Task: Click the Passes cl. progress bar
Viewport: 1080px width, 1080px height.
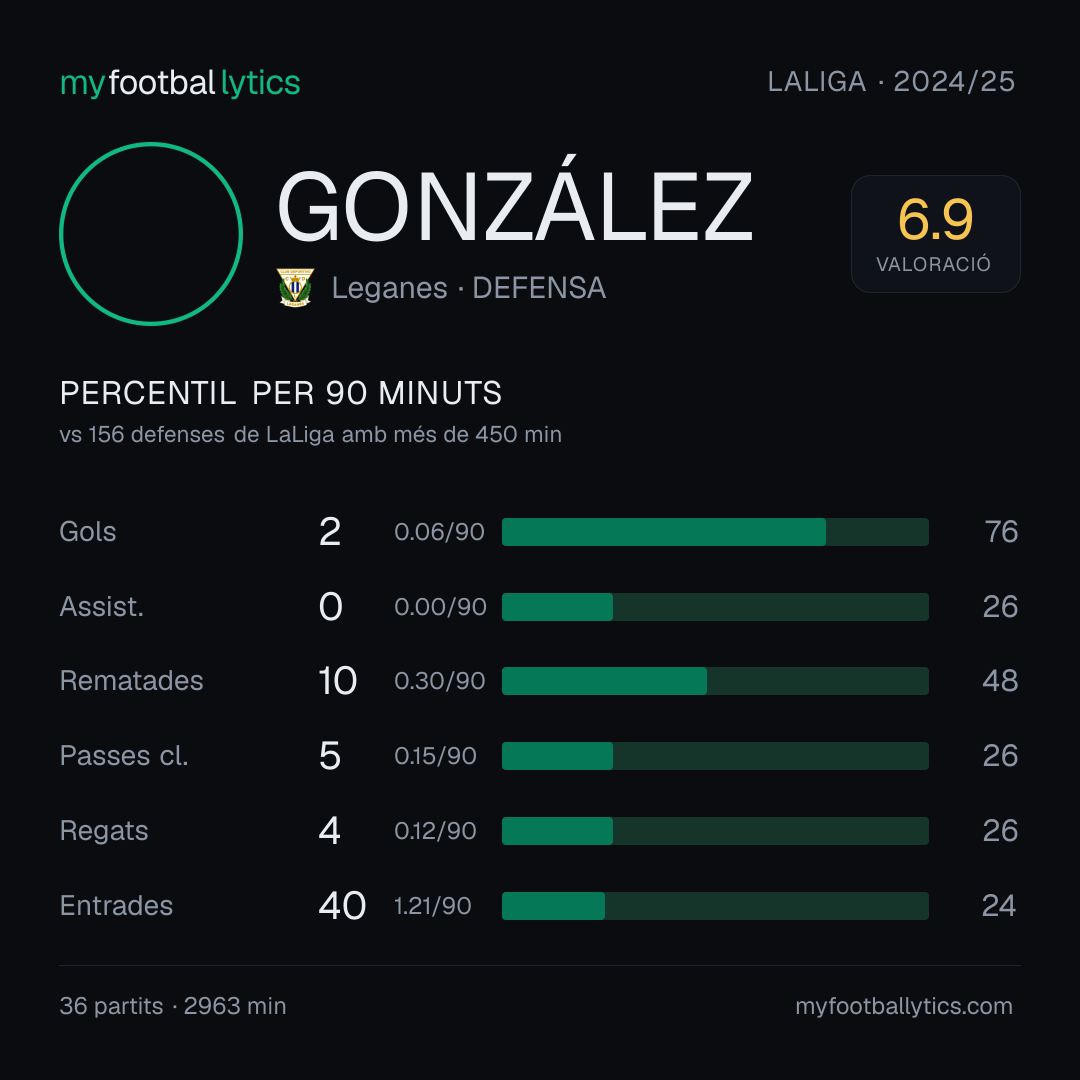Action: pyautogui.click(x=715, y=756)
